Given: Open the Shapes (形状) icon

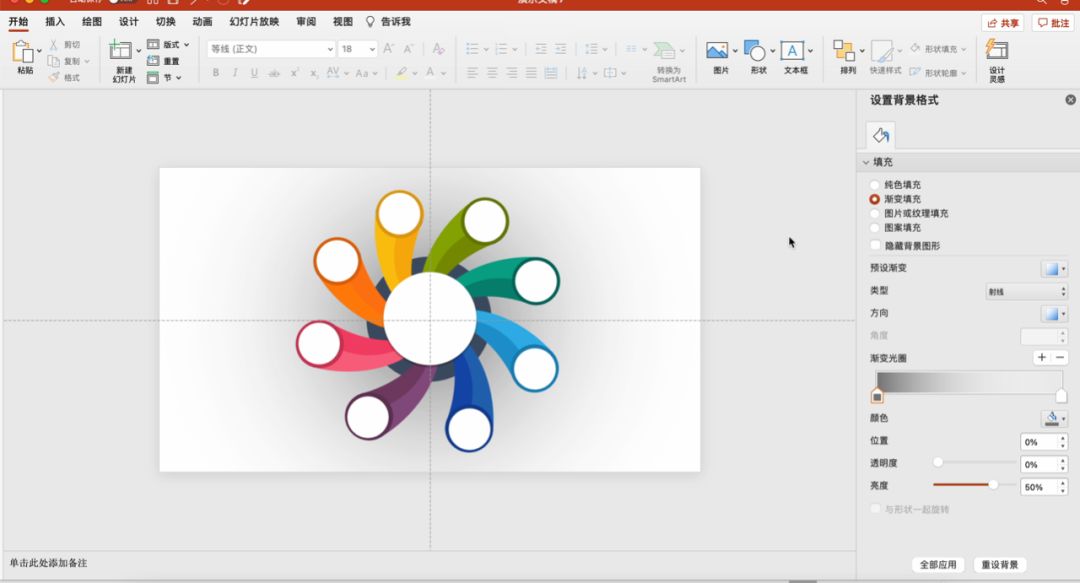Looking at the screenshot, I should click(755, 50).
